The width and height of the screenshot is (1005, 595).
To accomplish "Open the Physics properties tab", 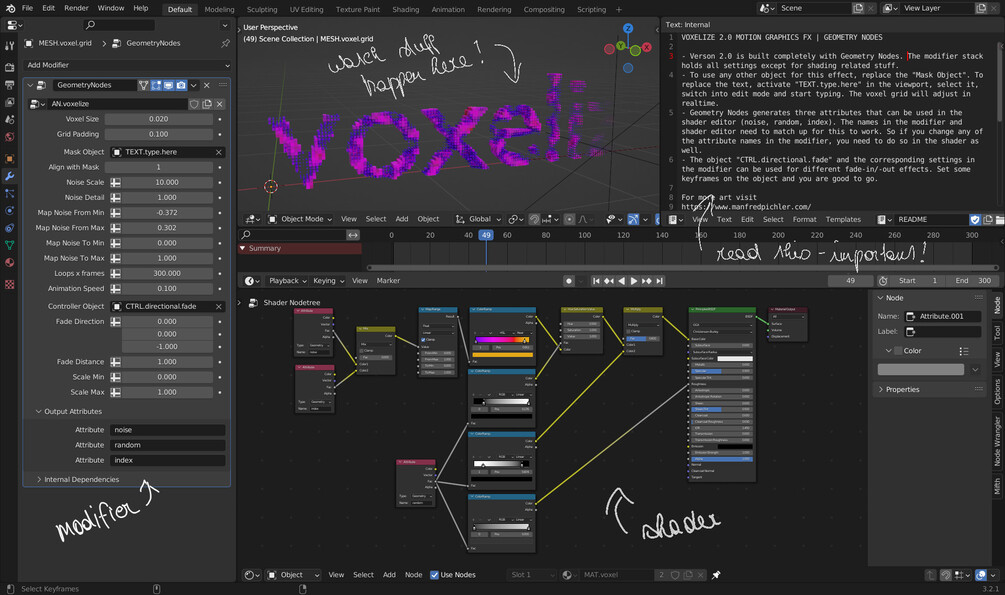I will tap(10, 210).
